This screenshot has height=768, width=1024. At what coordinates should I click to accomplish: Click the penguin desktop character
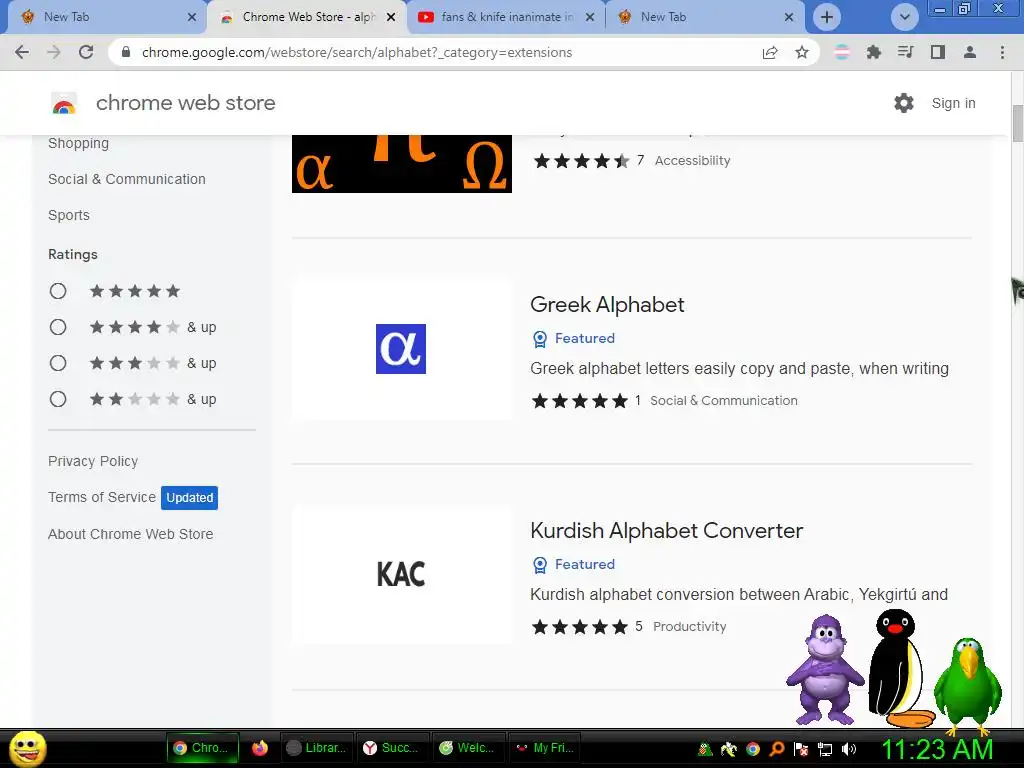(900, 668)
